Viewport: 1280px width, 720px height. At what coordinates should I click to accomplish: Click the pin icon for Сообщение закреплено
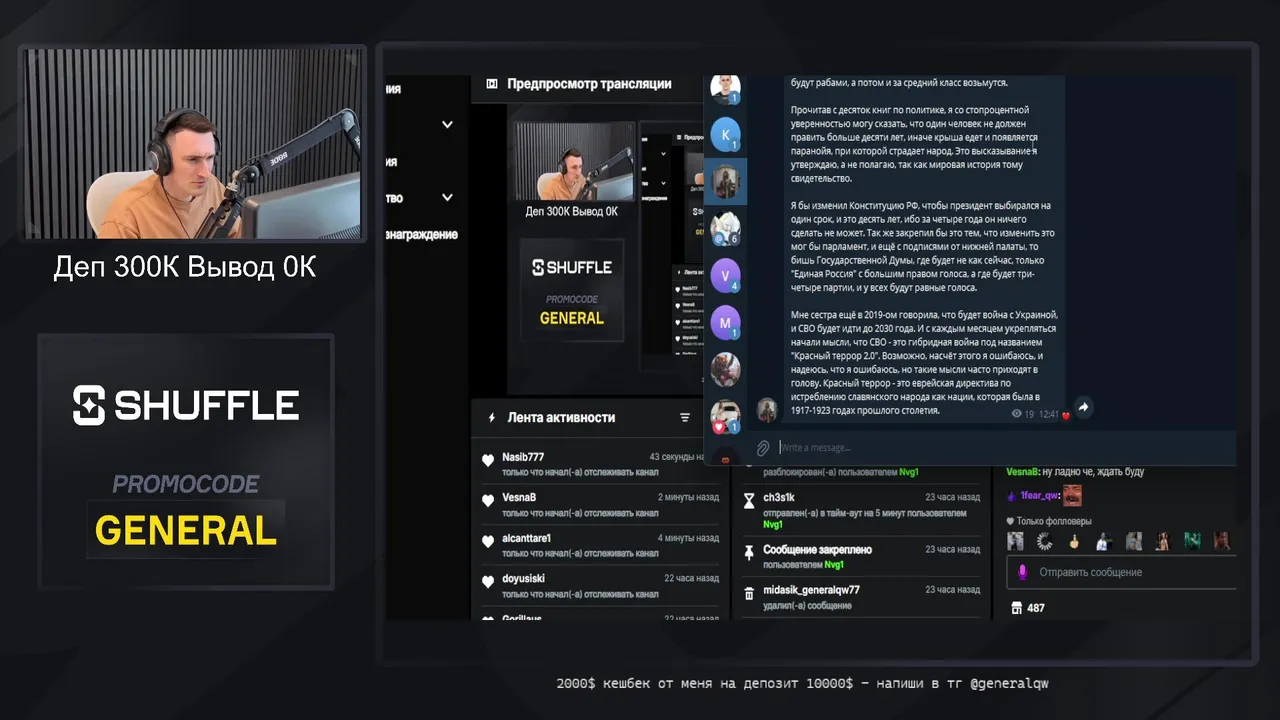point(749,553)
